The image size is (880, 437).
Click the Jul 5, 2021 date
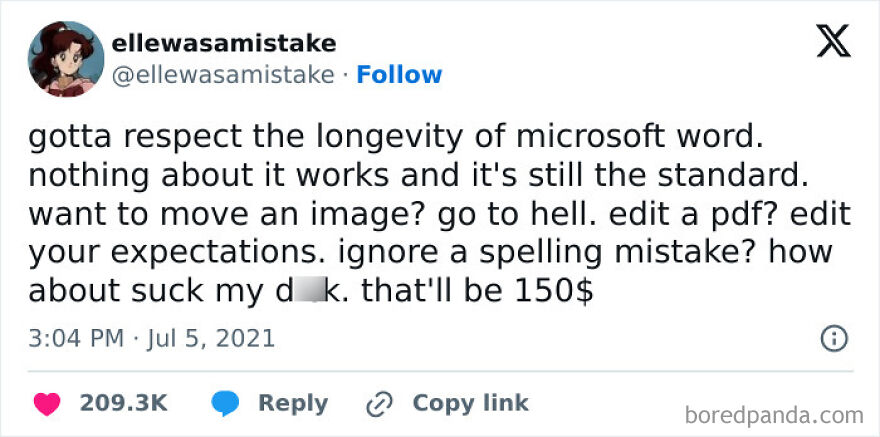pyautogui.click(x=211, y=339)
